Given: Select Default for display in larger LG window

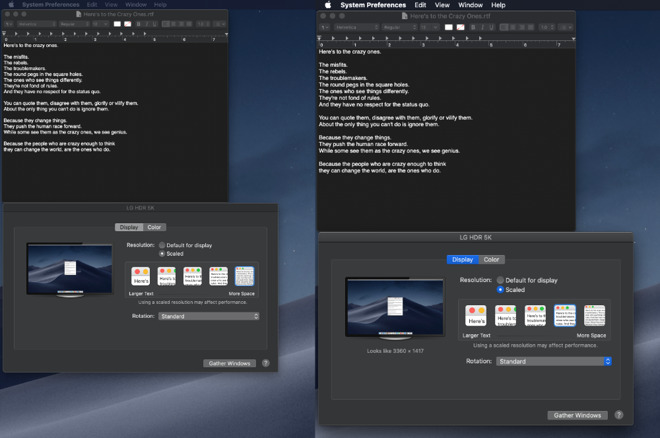Looking at the screenshot, I should pyautogui.click(x=500, y=280).
